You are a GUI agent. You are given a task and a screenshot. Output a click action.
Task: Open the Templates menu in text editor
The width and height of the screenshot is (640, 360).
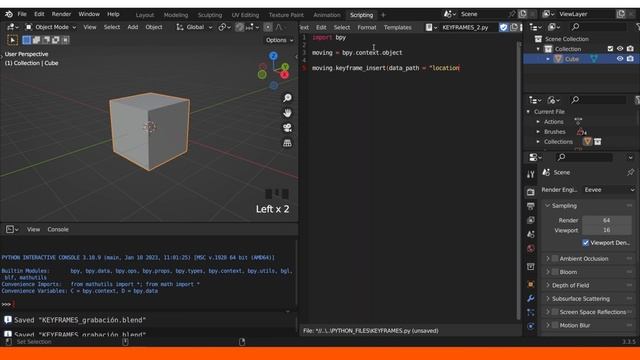[398, 27]
